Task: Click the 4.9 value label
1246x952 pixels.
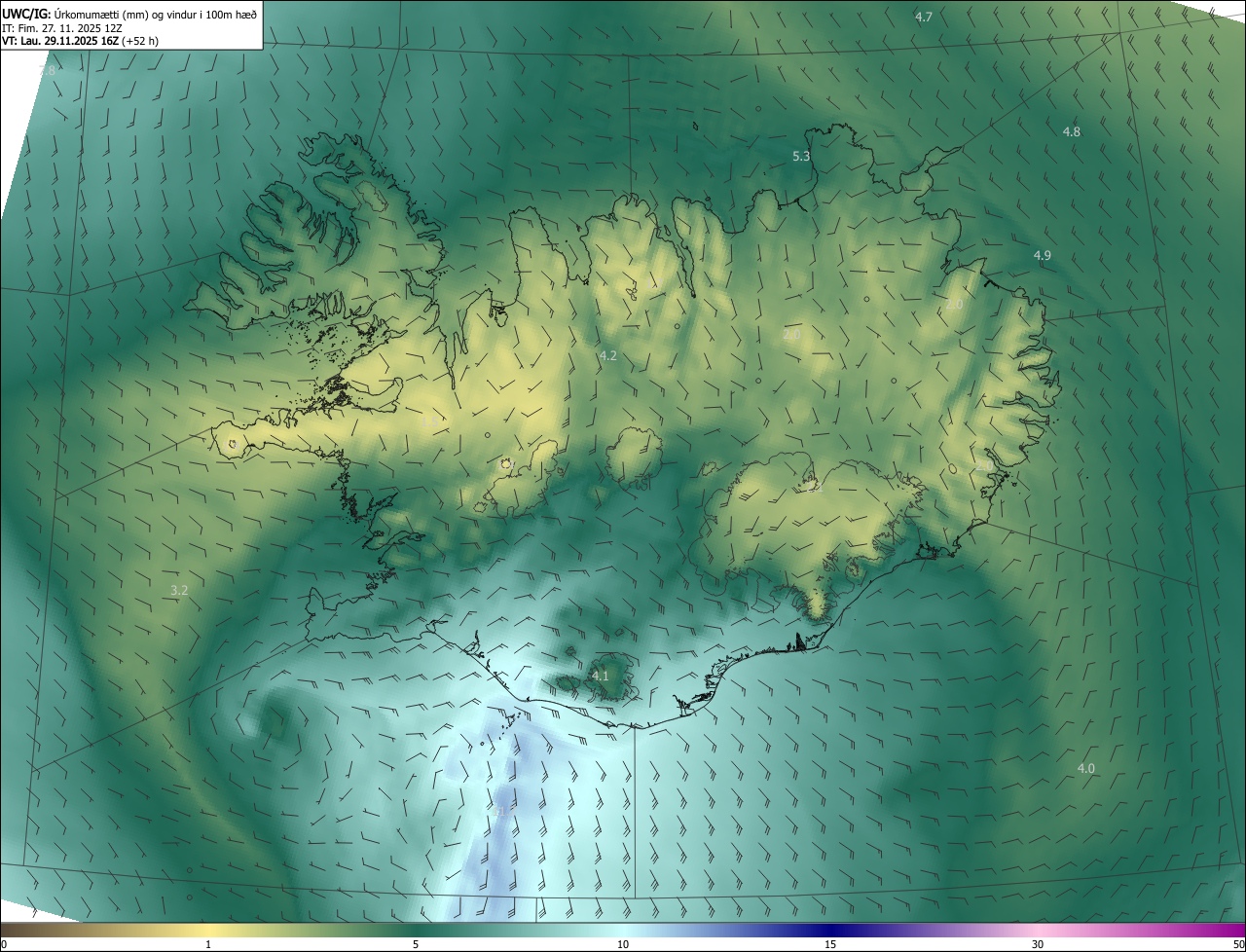Action: click(1042, 255)
